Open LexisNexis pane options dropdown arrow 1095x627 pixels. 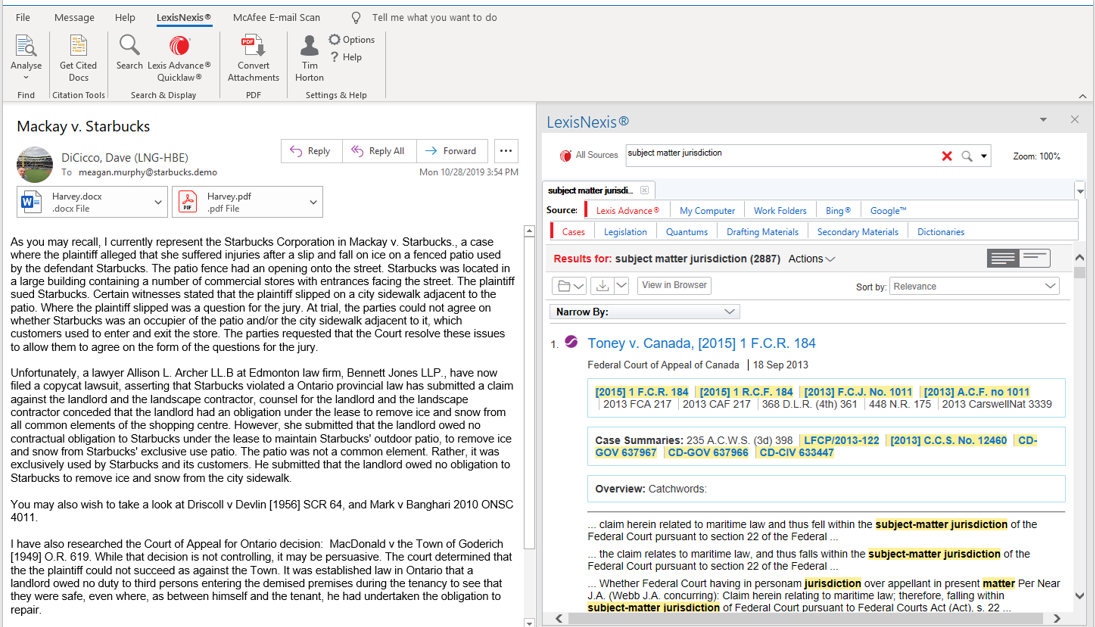tap(1043, 119)
